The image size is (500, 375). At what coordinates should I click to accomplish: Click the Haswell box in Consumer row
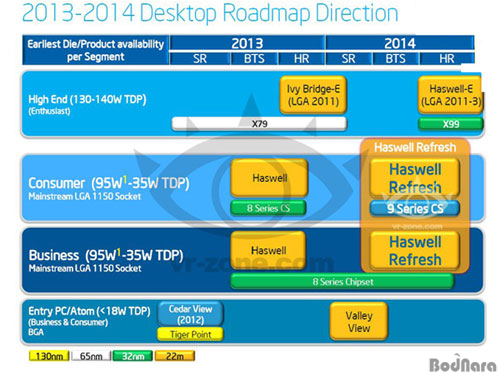click(269, 178)
